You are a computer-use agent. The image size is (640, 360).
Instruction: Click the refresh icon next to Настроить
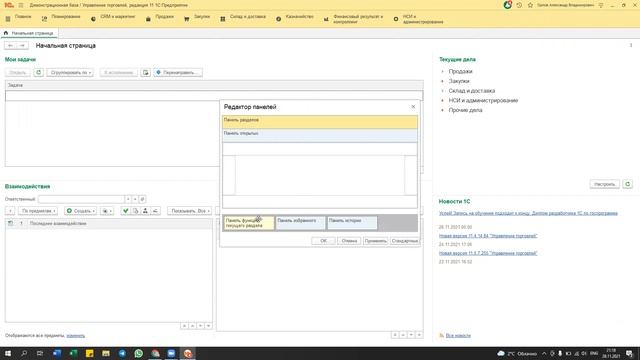coord(628,184)
